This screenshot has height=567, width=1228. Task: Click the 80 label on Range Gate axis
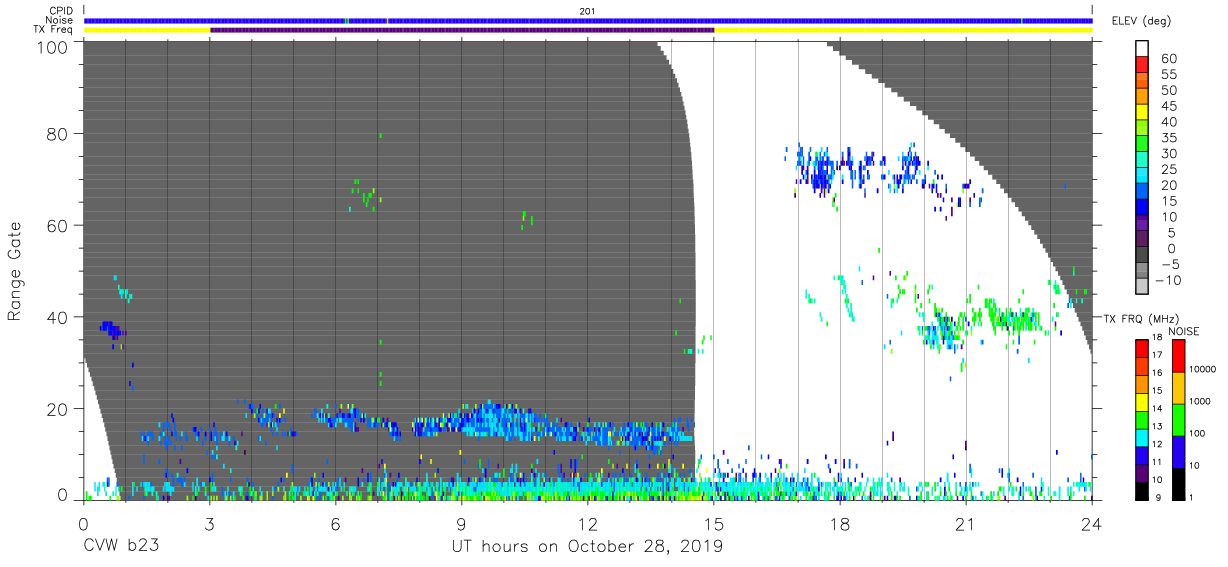point(59,134)
